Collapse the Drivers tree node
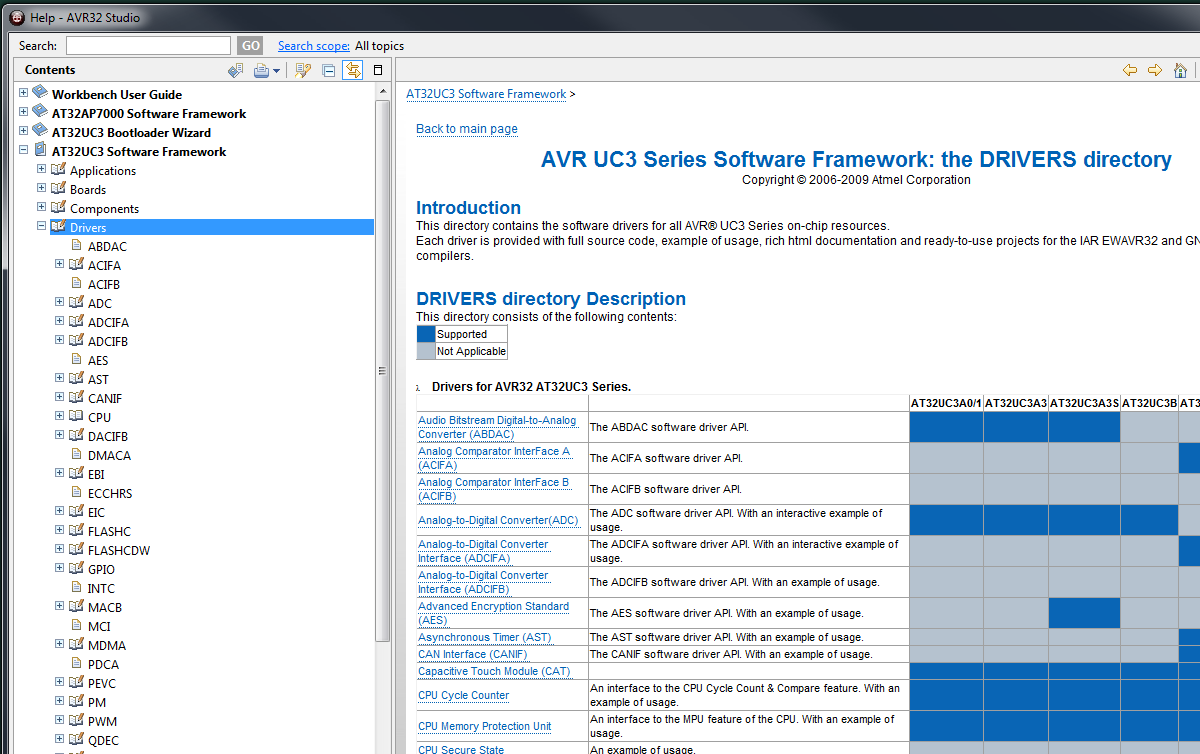Viewport: 1200px width, 754px height. [41, 226]
